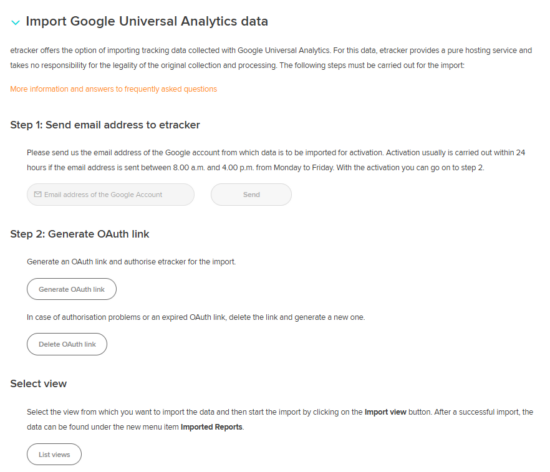Click Delete OAuth link button

[x=67, y=344]
